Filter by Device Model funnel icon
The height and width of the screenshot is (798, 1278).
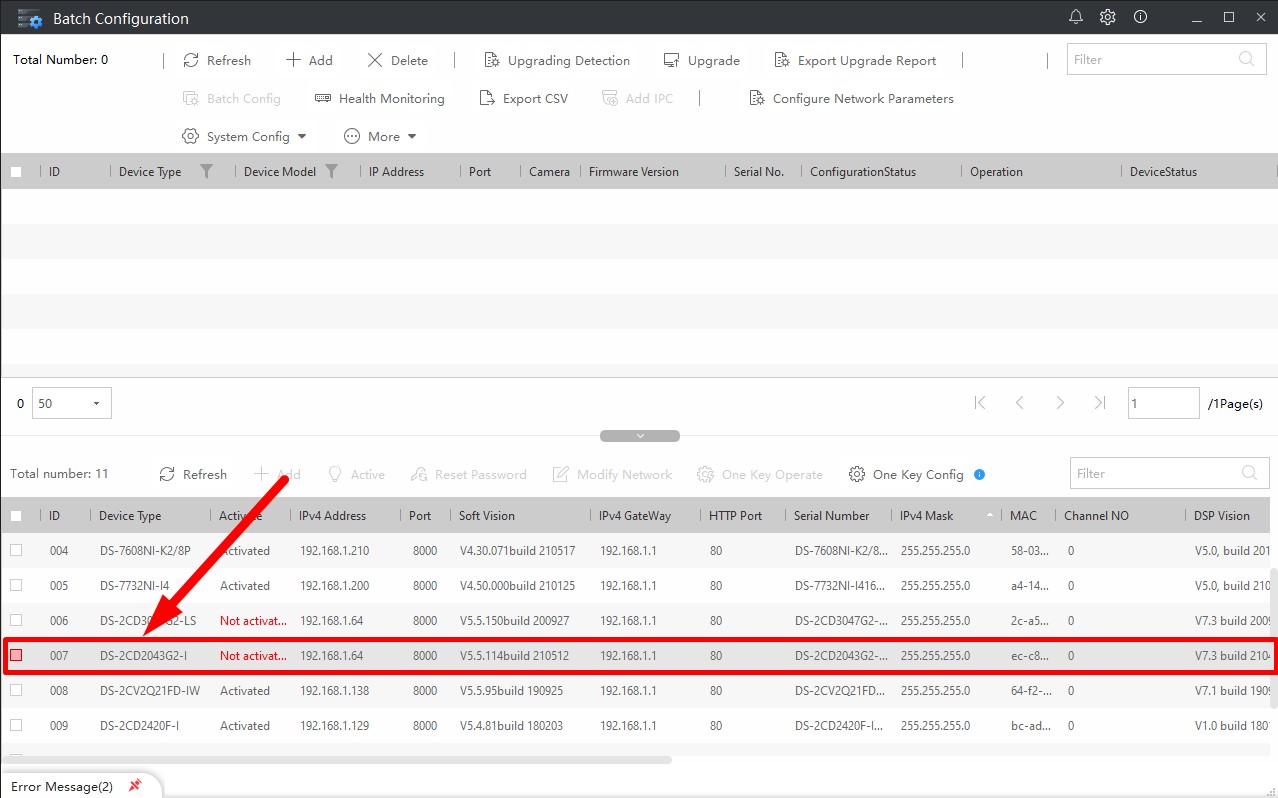coord(332,171)
